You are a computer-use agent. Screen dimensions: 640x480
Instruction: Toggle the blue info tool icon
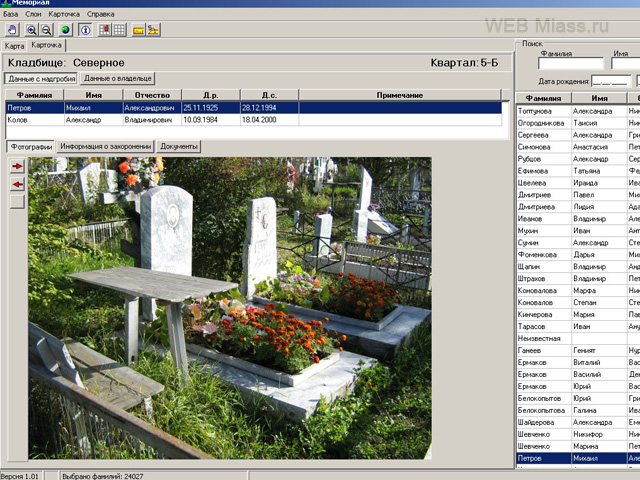coord(85,30)
